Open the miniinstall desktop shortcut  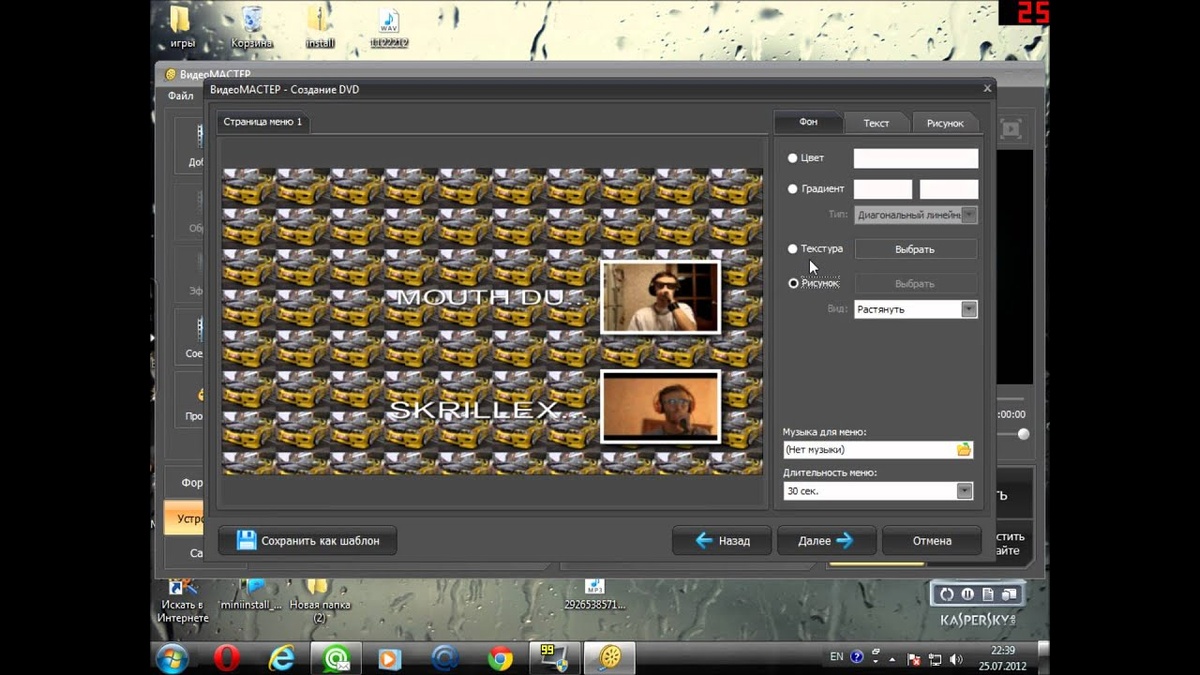(x=252, y=595)
